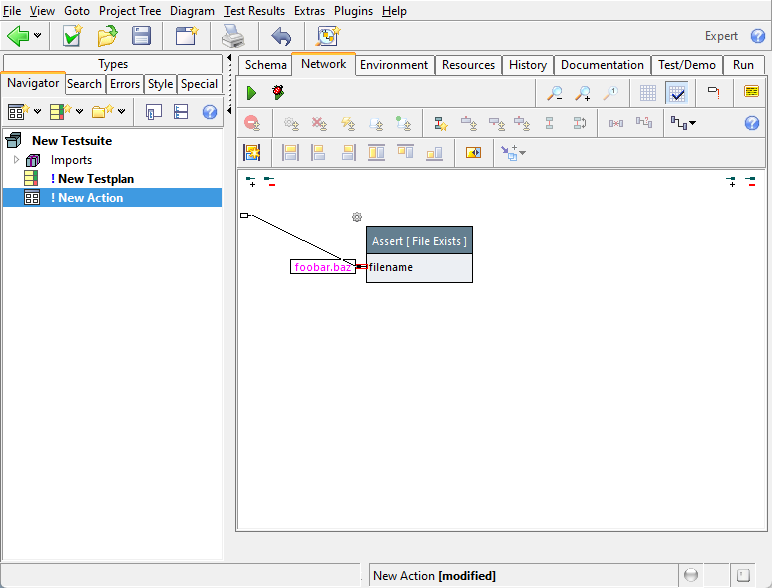772x588 pixels.
Task: Click the open folder icon in toolbar
Action: click(107, 37)
